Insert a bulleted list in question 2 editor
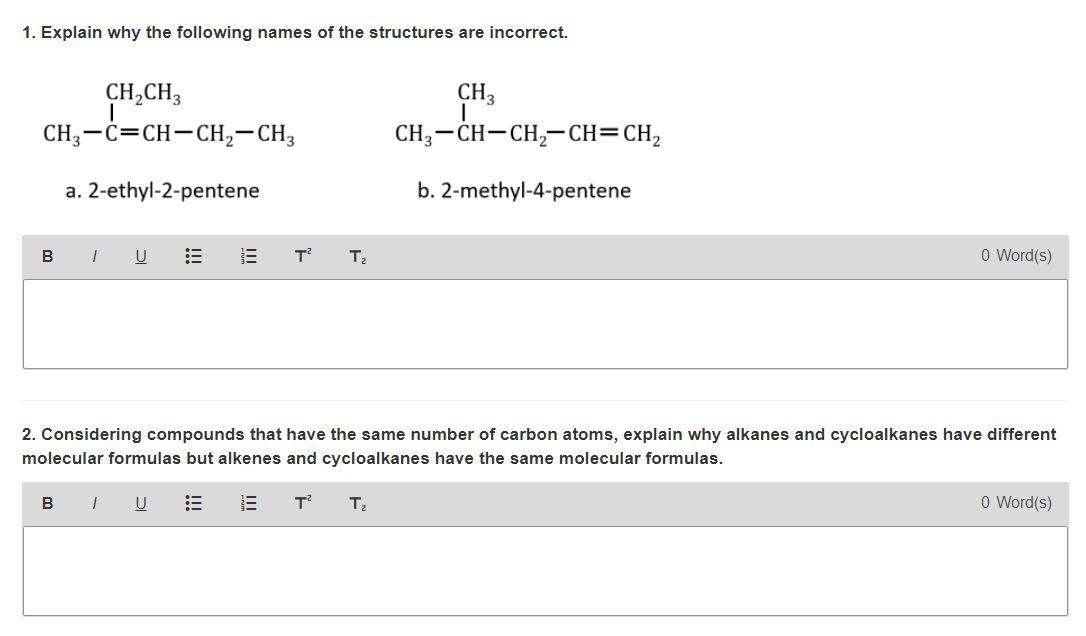 [192, 504]
